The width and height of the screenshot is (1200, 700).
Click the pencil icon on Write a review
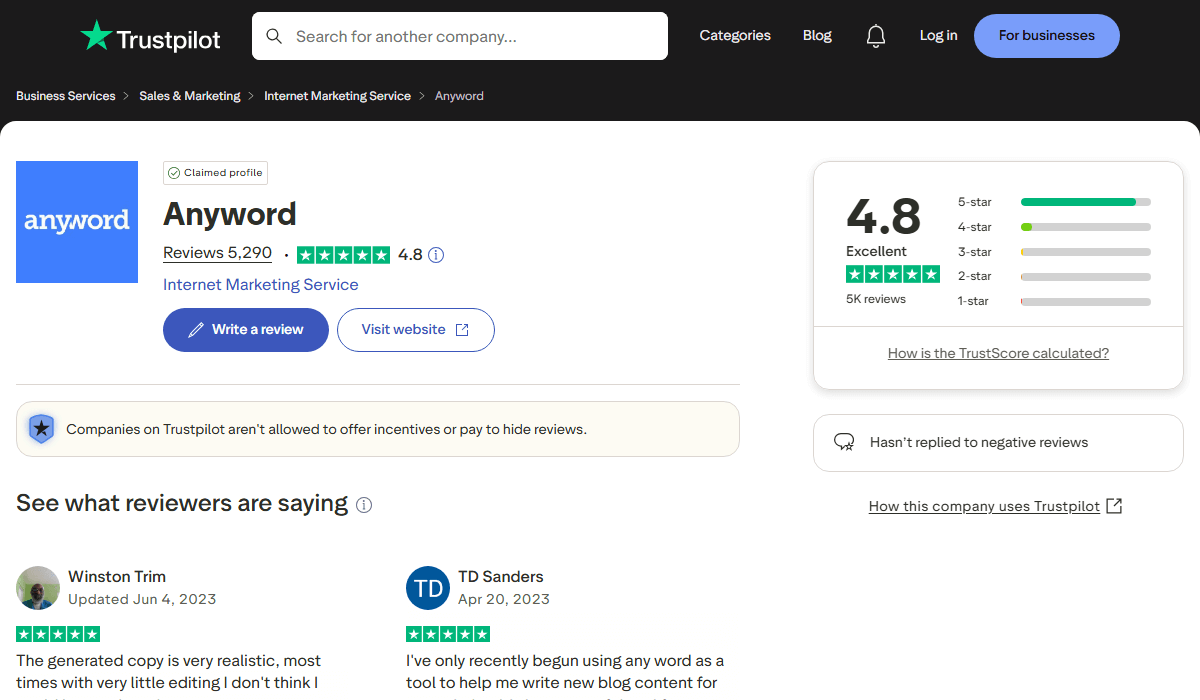[x=198, y=329]
